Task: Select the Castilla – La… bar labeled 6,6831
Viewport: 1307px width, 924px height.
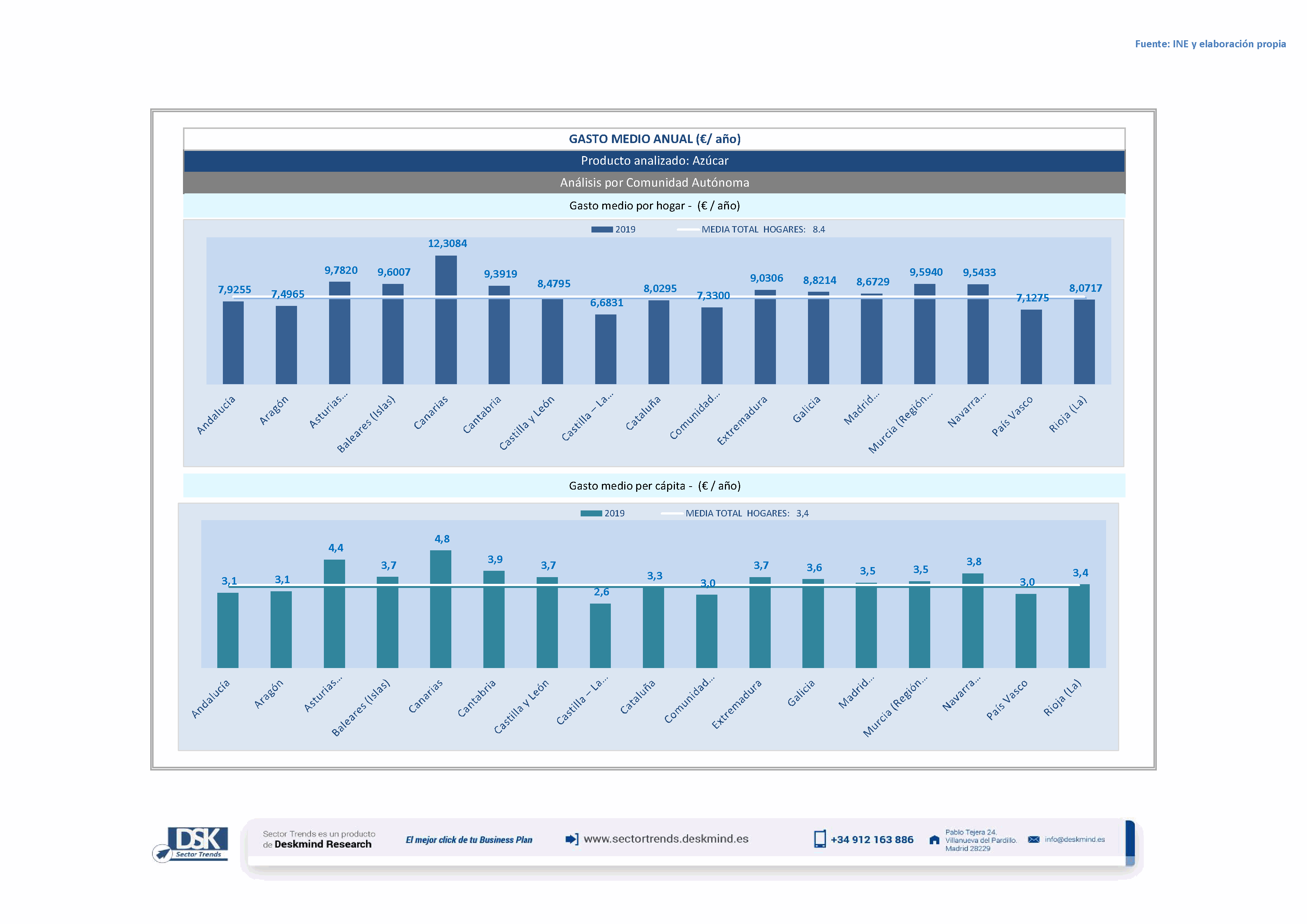Action: pos(606,349)
